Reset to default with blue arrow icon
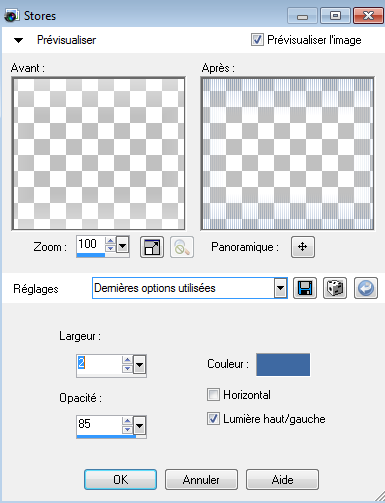This screenshot has height=503, width=385. tap(366, 288)
